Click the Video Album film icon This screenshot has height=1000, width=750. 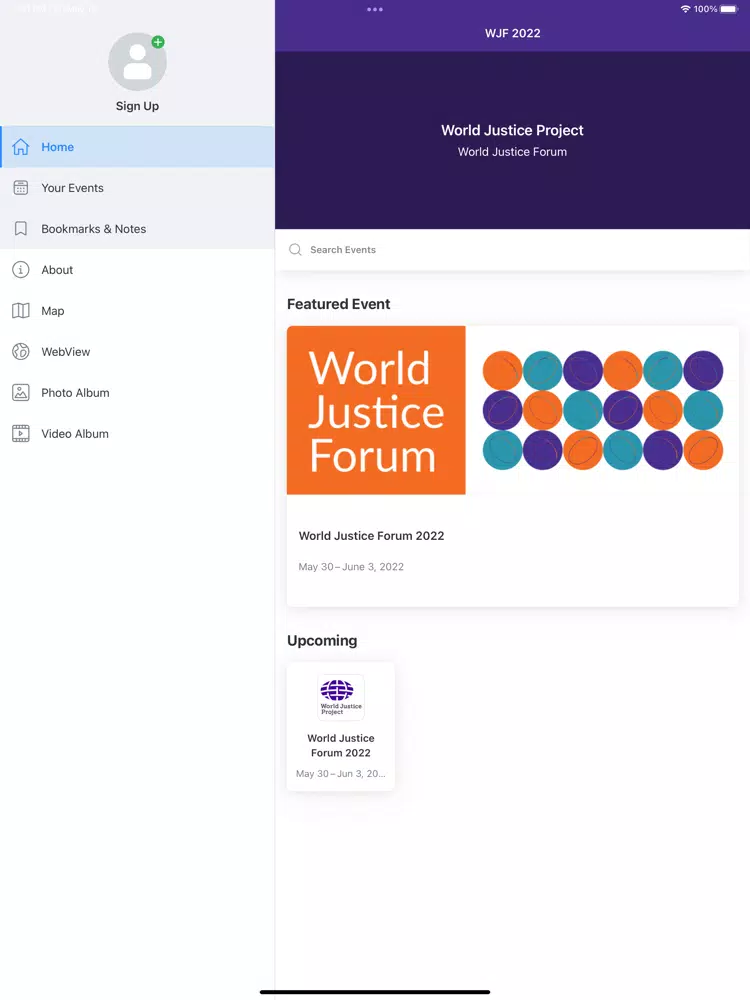[x=21, y=434]
